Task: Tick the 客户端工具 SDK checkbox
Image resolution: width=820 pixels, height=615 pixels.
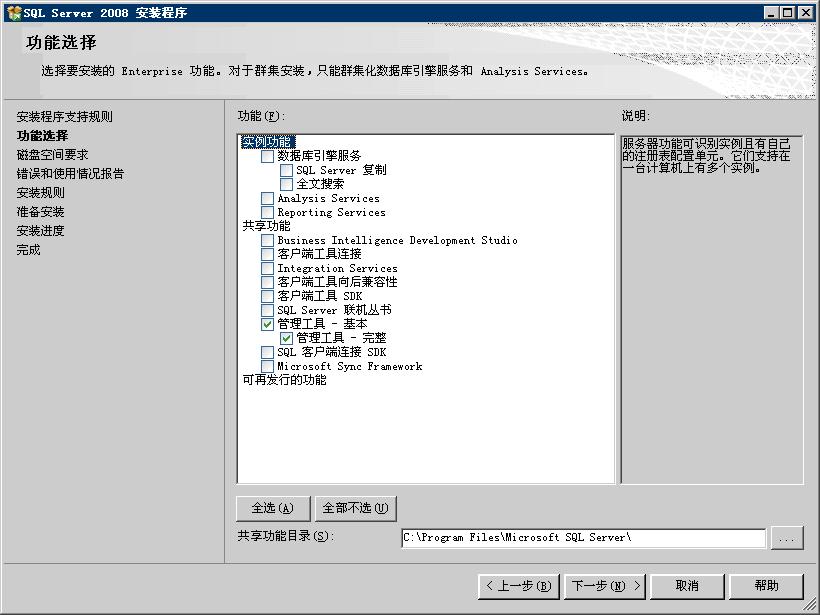Action: tap(267, 296)
